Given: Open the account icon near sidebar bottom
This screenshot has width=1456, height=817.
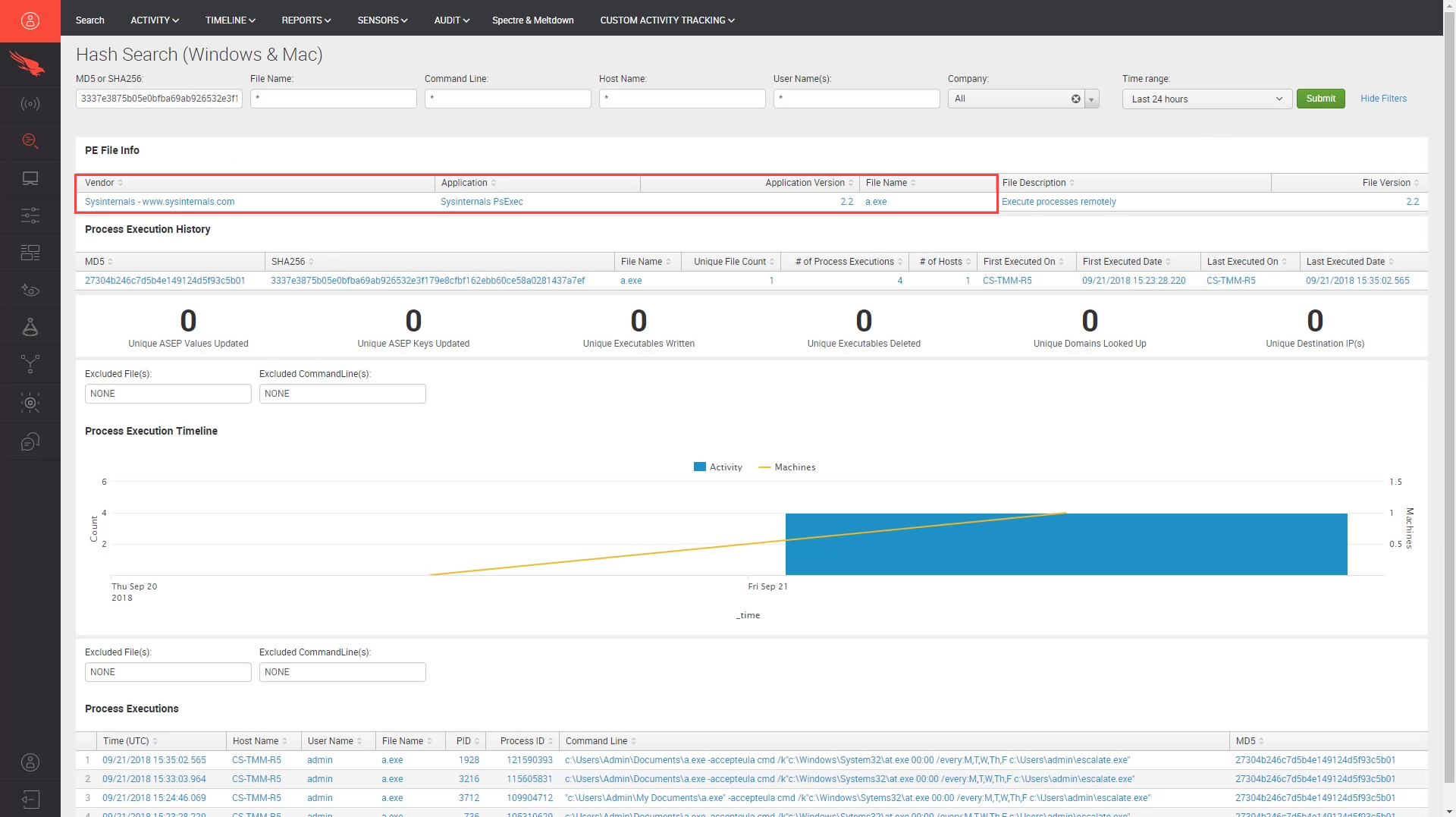Looking at the screenshot, I should (x=30, y=762).
